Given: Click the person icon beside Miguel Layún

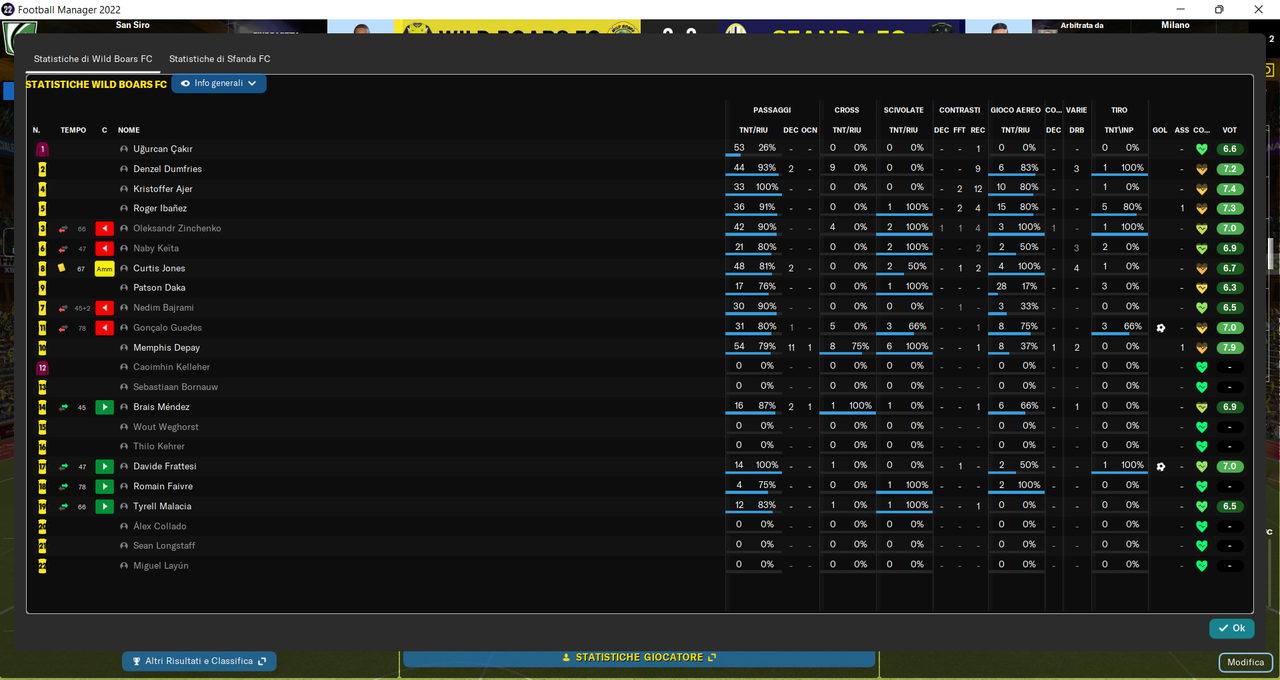Looking at the screenshot, I should pyautogui.click(x=124, y=566).
